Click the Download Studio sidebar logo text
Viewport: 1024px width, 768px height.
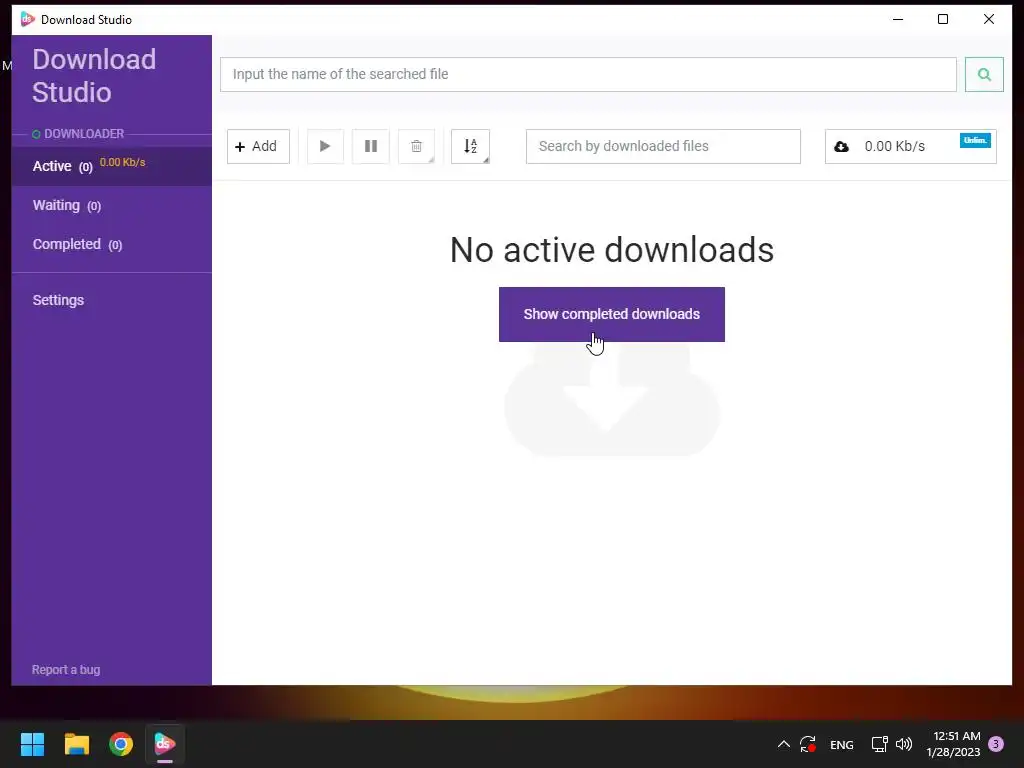click(x=94, y=76)
